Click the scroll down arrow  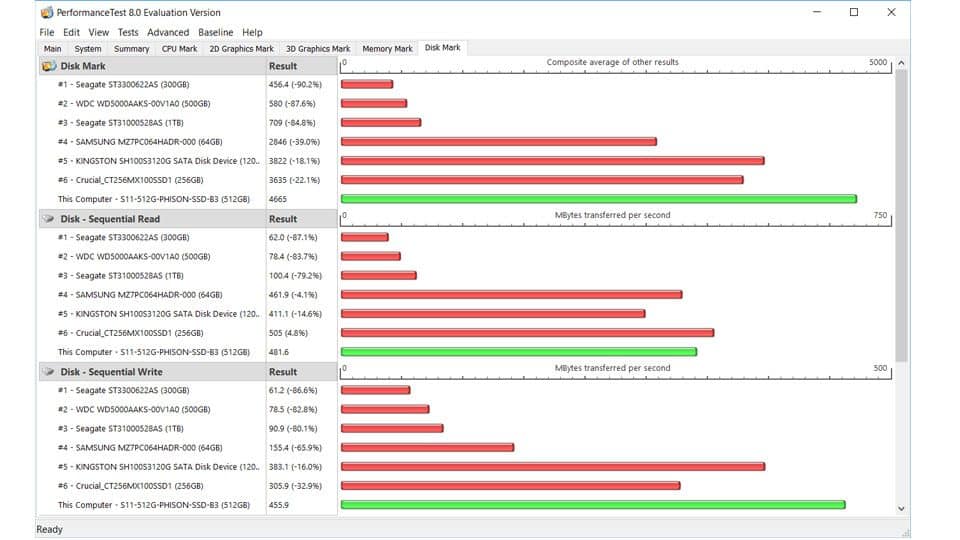tap(901, 508)
